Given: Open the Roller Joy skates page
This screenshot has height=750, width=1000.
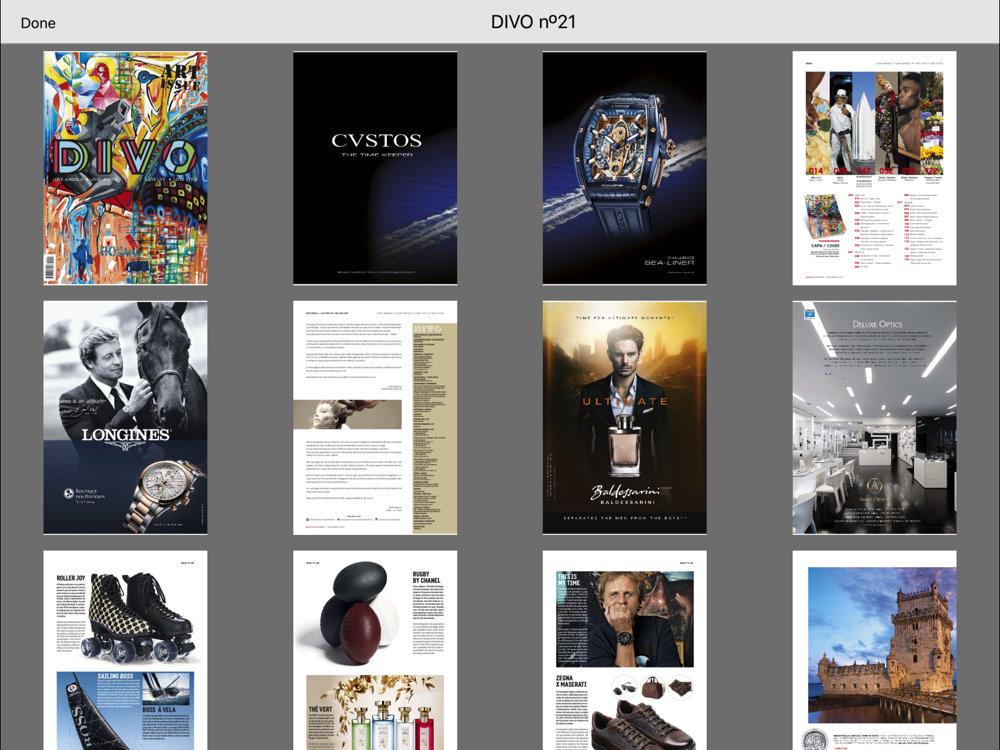Looking at the screenshot, I should 125,651.
